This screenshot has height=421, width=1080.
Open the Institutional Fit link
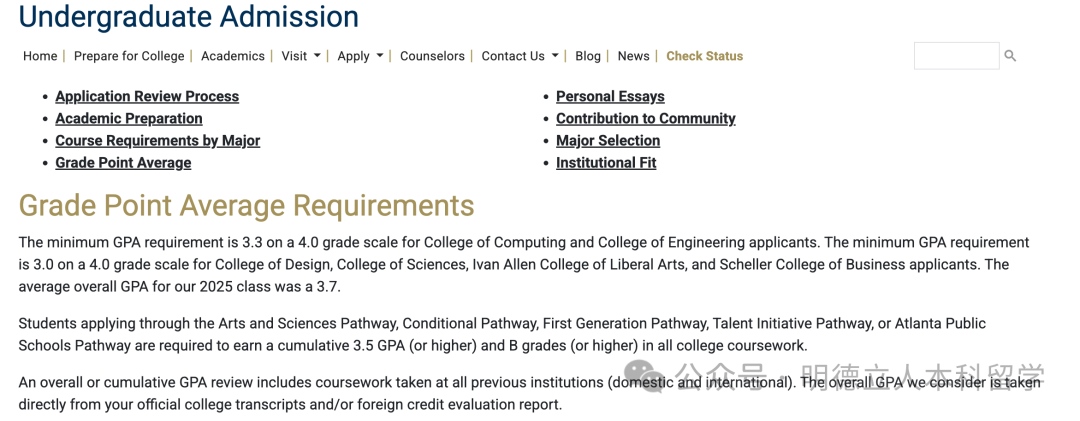[x=606, y=163]
